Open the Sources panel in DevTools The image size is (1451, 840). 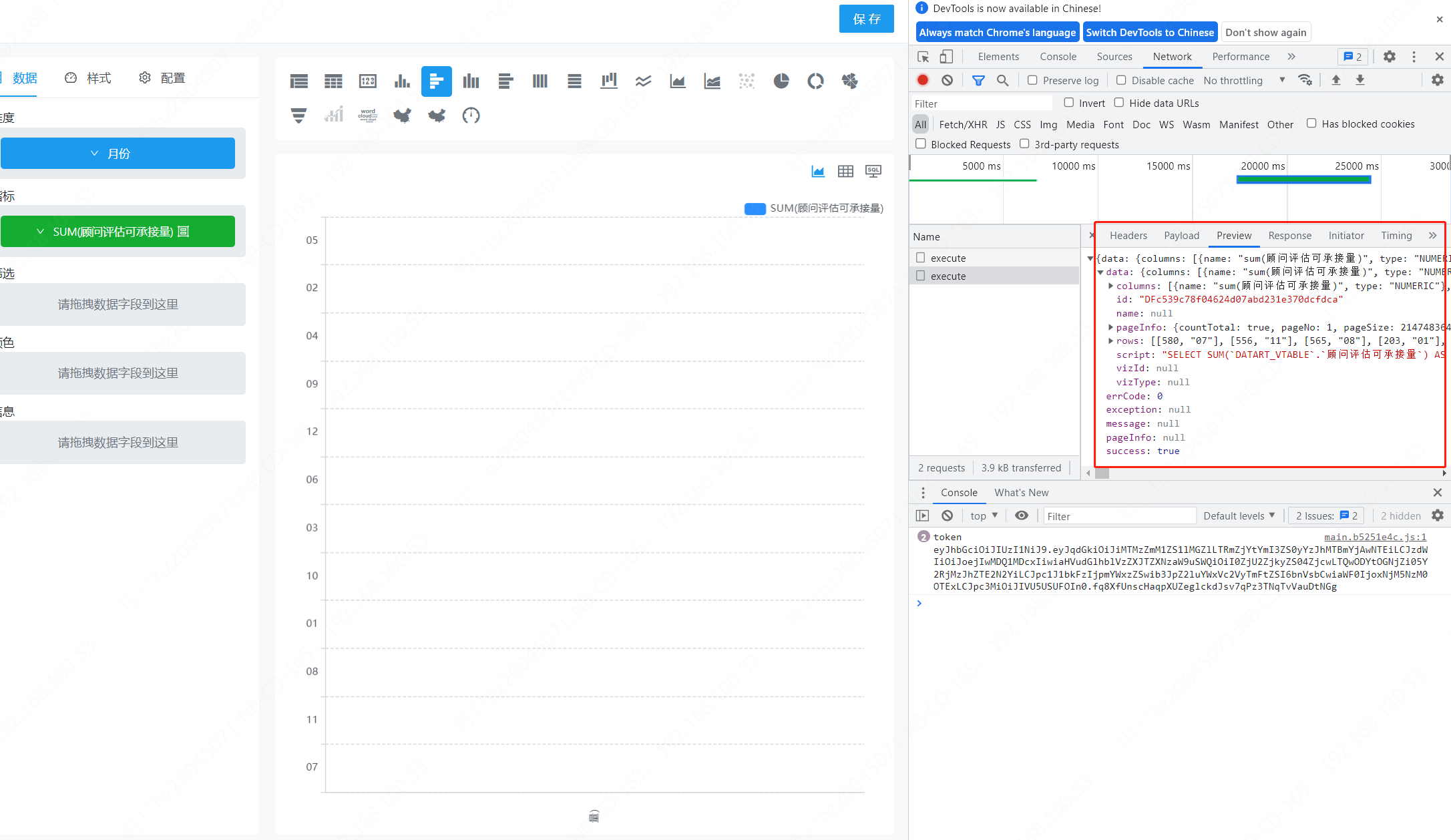1114,57
